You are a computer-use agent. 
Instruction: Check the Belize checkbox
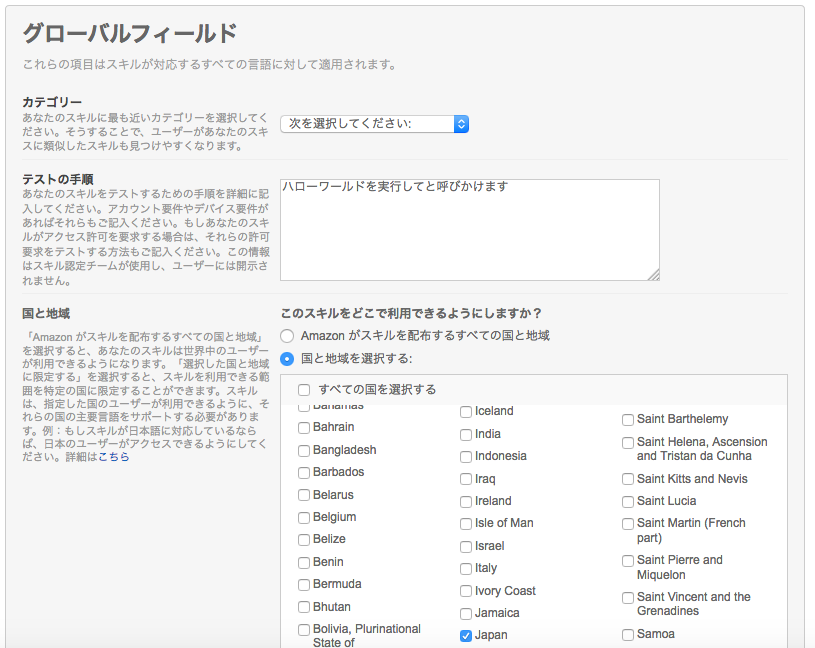pyautogui.click(x=304, y=540)
